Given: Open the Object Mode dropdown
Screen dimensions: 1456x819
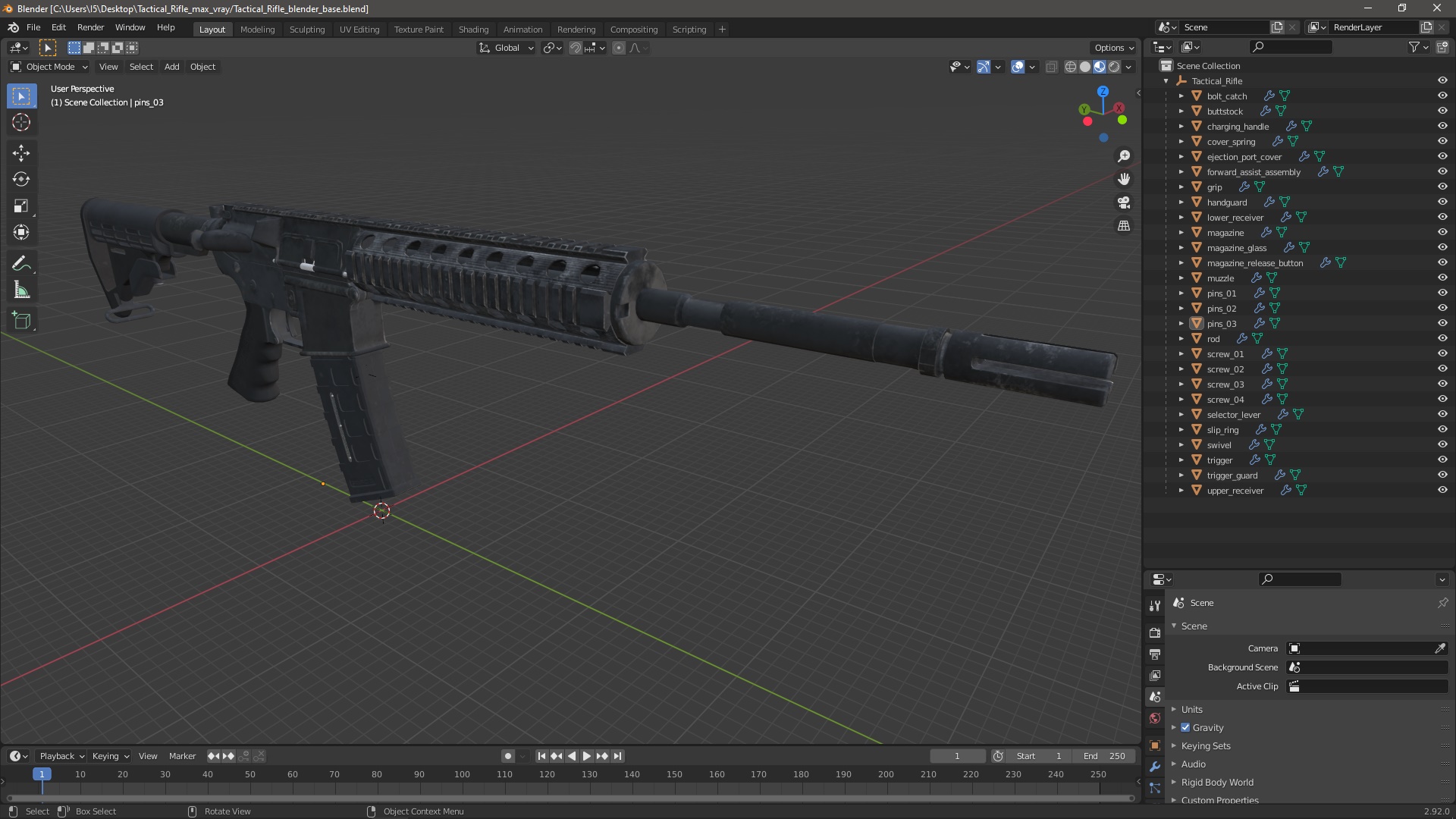Looking at the screenshot, I should click(x=49, y=67).
